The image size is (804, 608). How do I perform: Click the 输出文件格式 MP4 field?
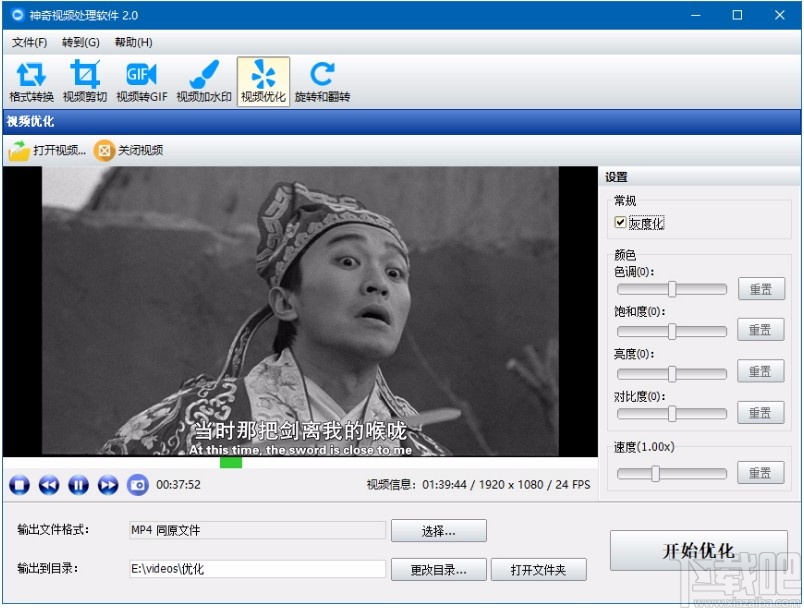(x=257, y=531)
